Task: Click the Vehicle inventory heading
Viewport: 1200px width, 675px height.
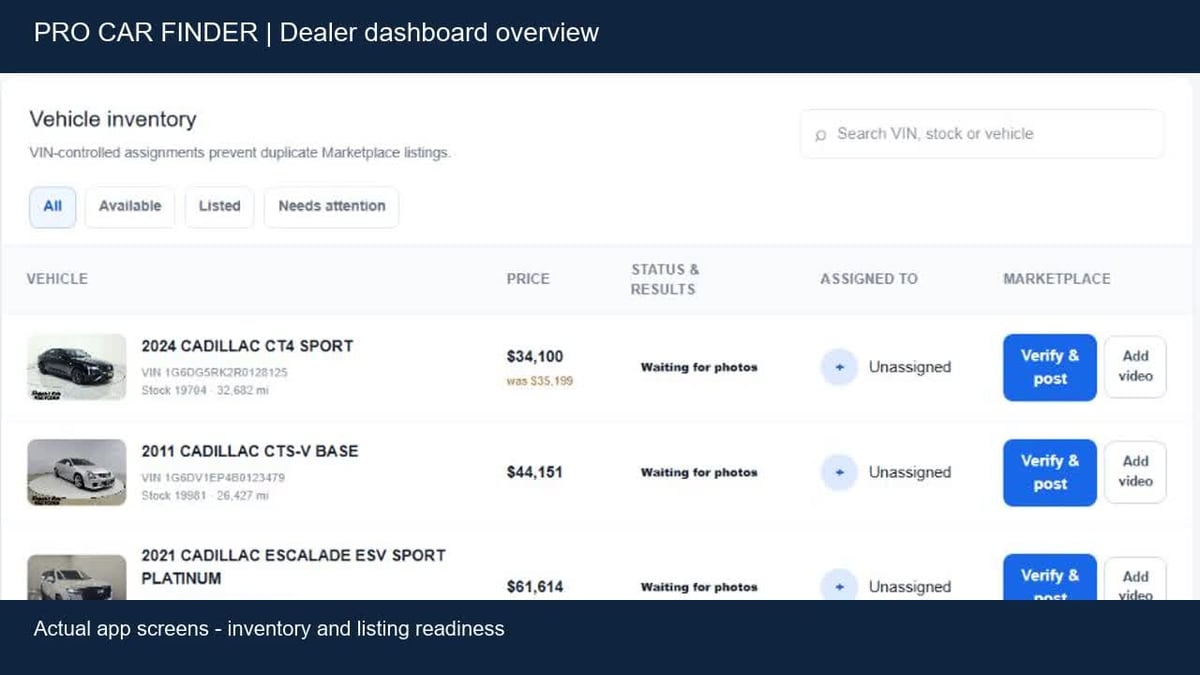Action: tap(113, 119)
